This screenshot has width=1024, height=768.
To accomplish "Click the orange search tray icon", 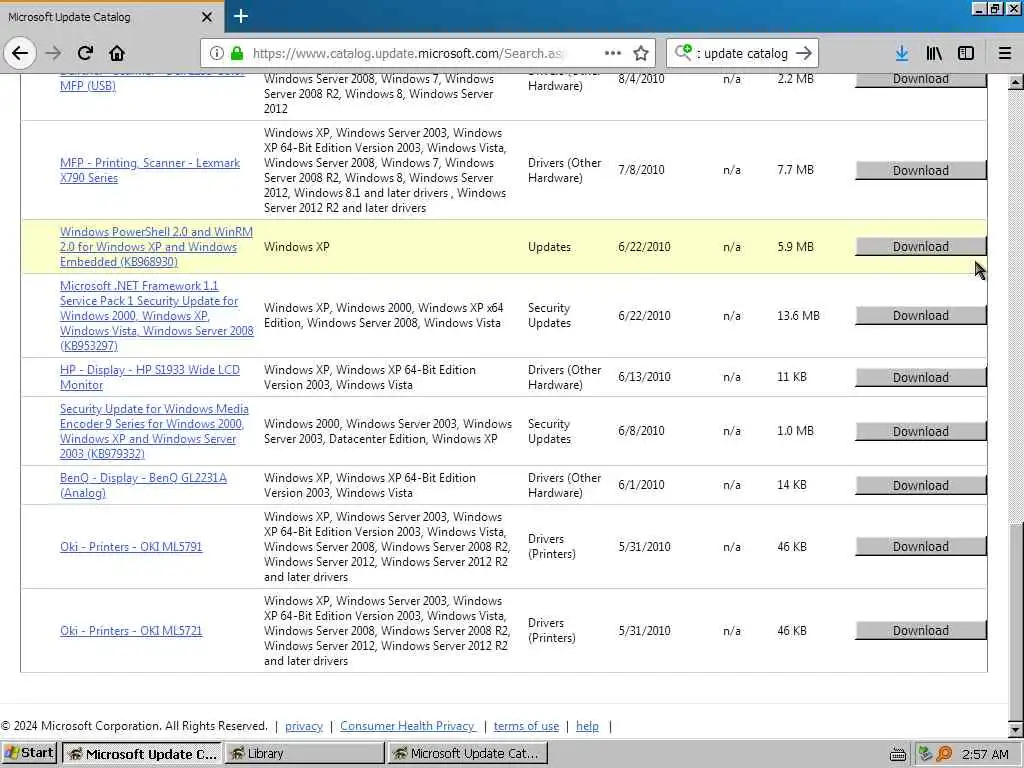I will coord(944,754).
